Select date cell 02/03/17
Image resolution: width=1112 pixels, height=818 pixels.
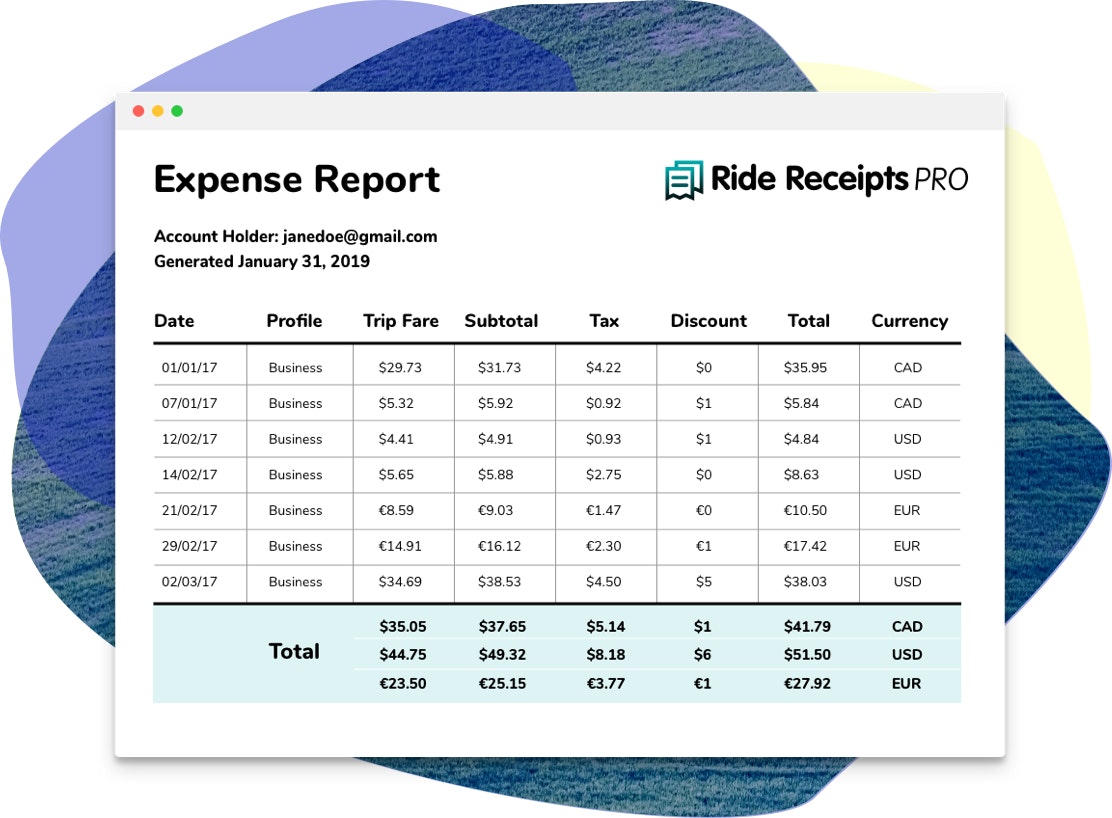[189, 582]
